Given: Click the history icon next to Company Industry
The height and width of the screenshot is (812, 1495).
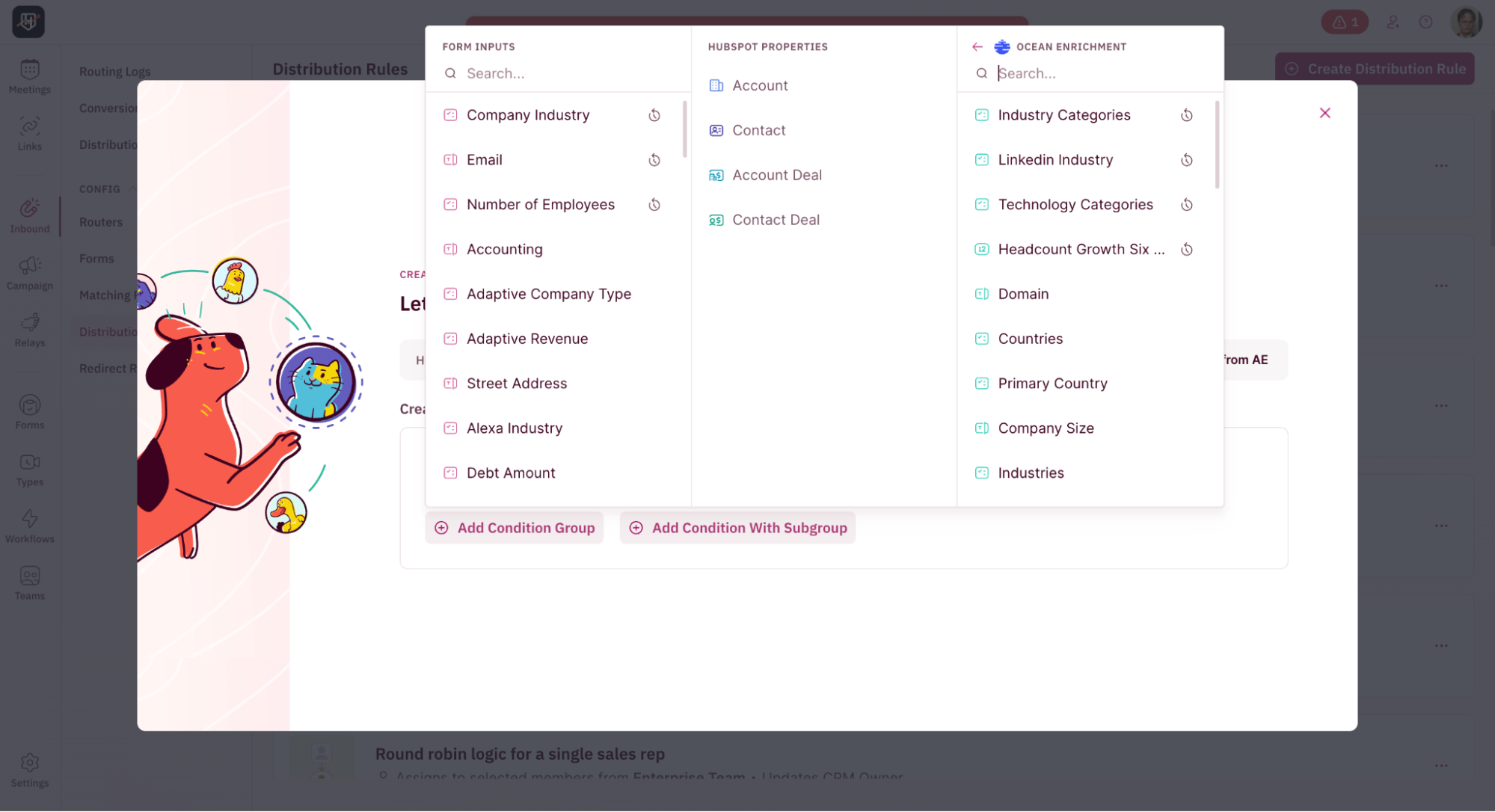Looking at the screenshot, I should pos(654,115).
